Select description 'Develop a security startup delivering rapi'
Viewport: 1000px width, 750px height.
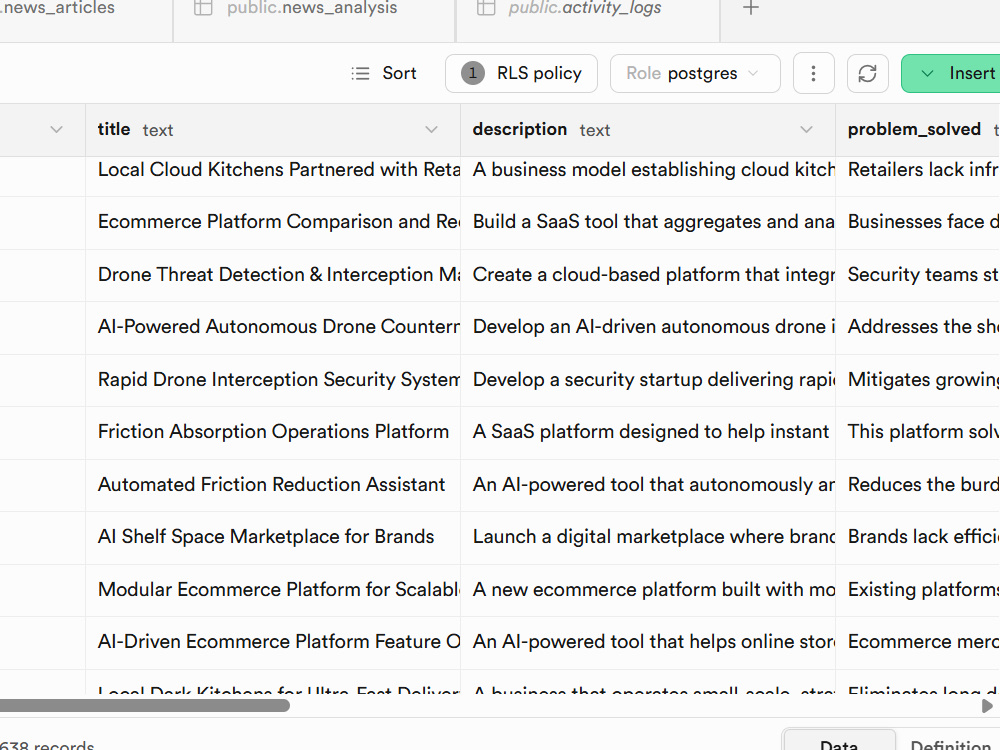pyautogui.click(x=648, y=380)
